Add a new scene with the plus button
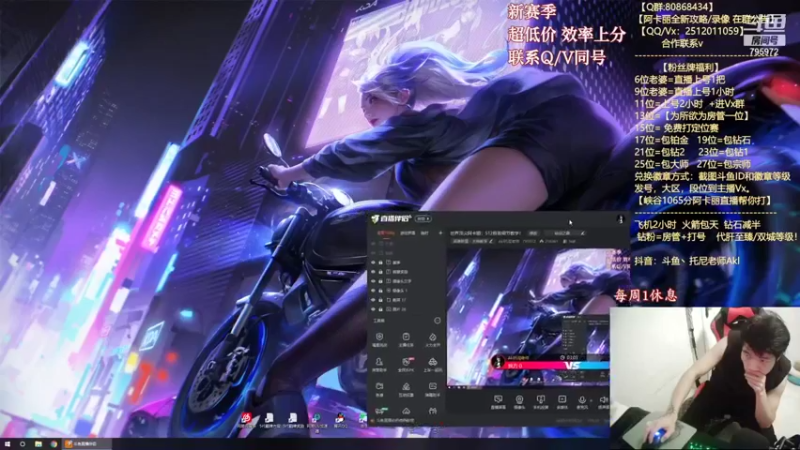Image resolution: width=800 pixels, height=450 pixels. pyautogui.click(x=440, y=233)
